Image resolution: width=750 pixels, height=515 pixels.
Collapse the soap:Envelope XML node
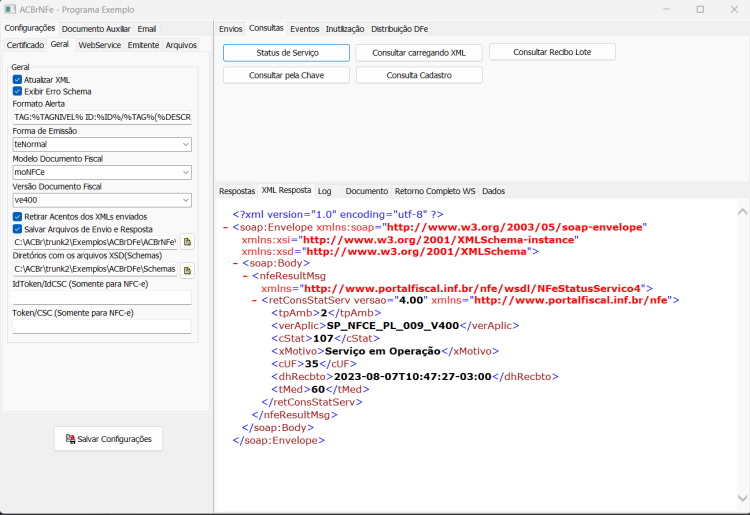(225, 228)
